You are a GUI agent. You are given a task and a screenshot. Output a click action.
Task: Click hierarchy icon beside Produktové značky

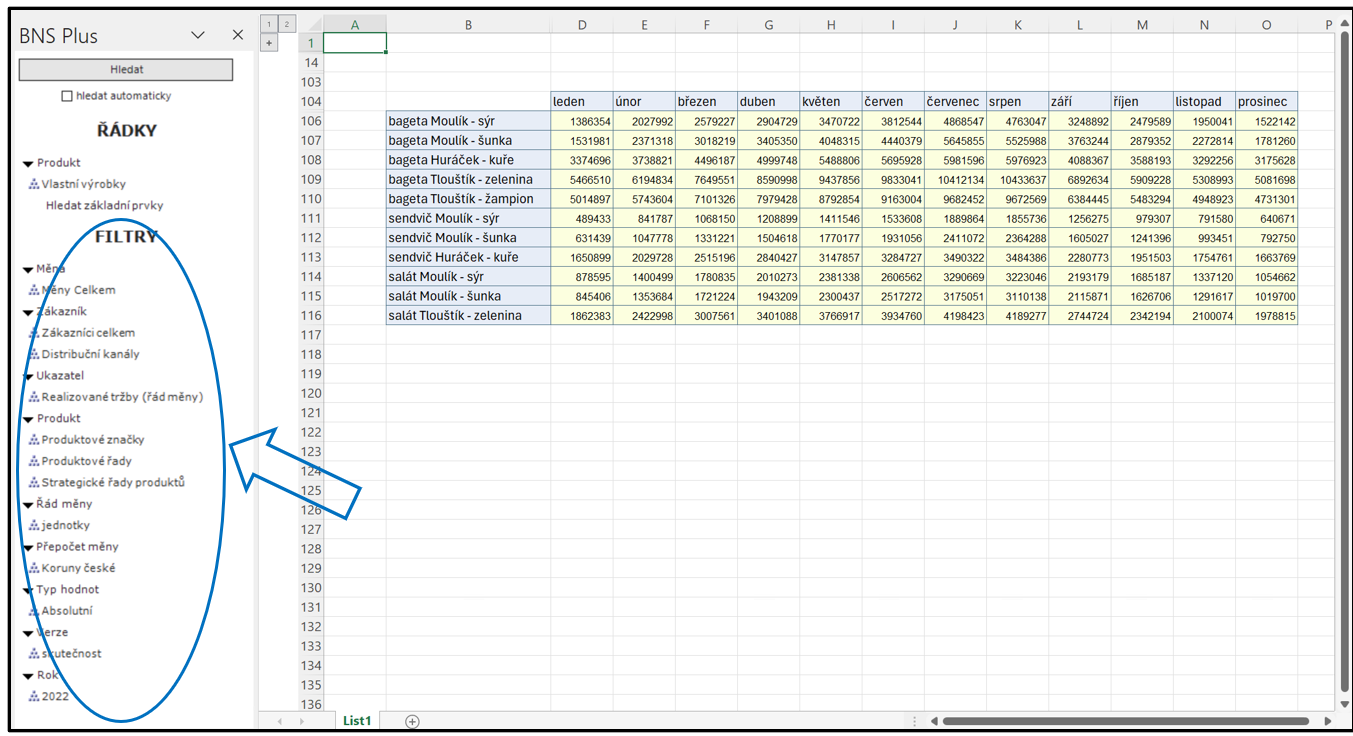click(x=34, y=440)
